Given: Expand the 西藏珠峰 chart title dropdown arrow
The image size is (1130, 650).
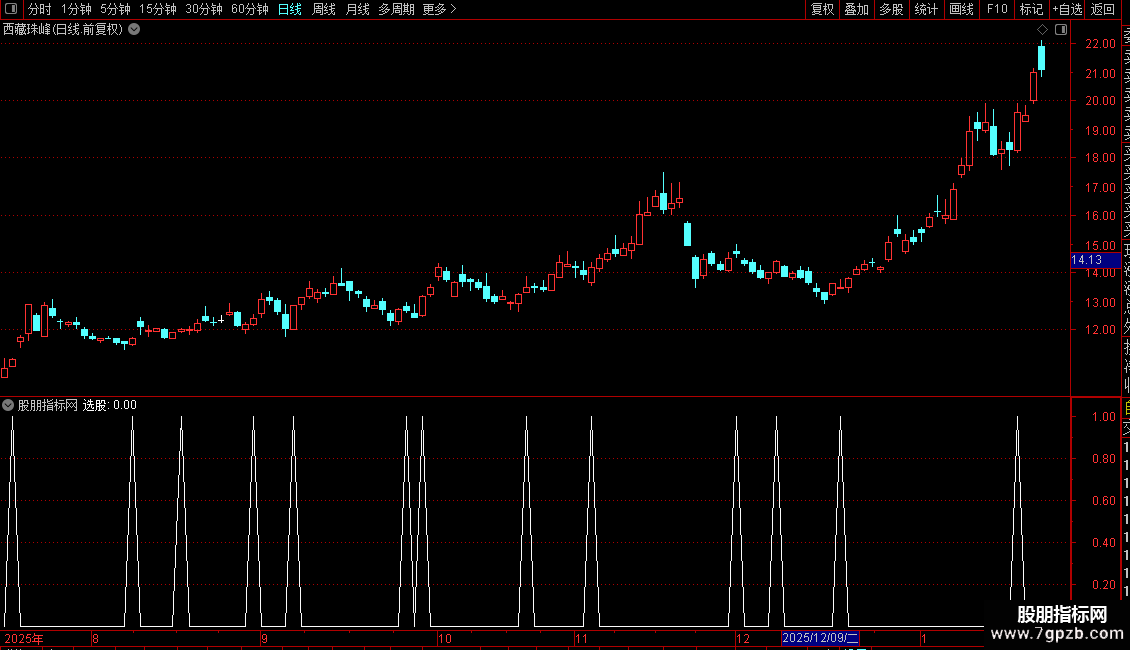Looking at the screenshot, I should point(134,30).
